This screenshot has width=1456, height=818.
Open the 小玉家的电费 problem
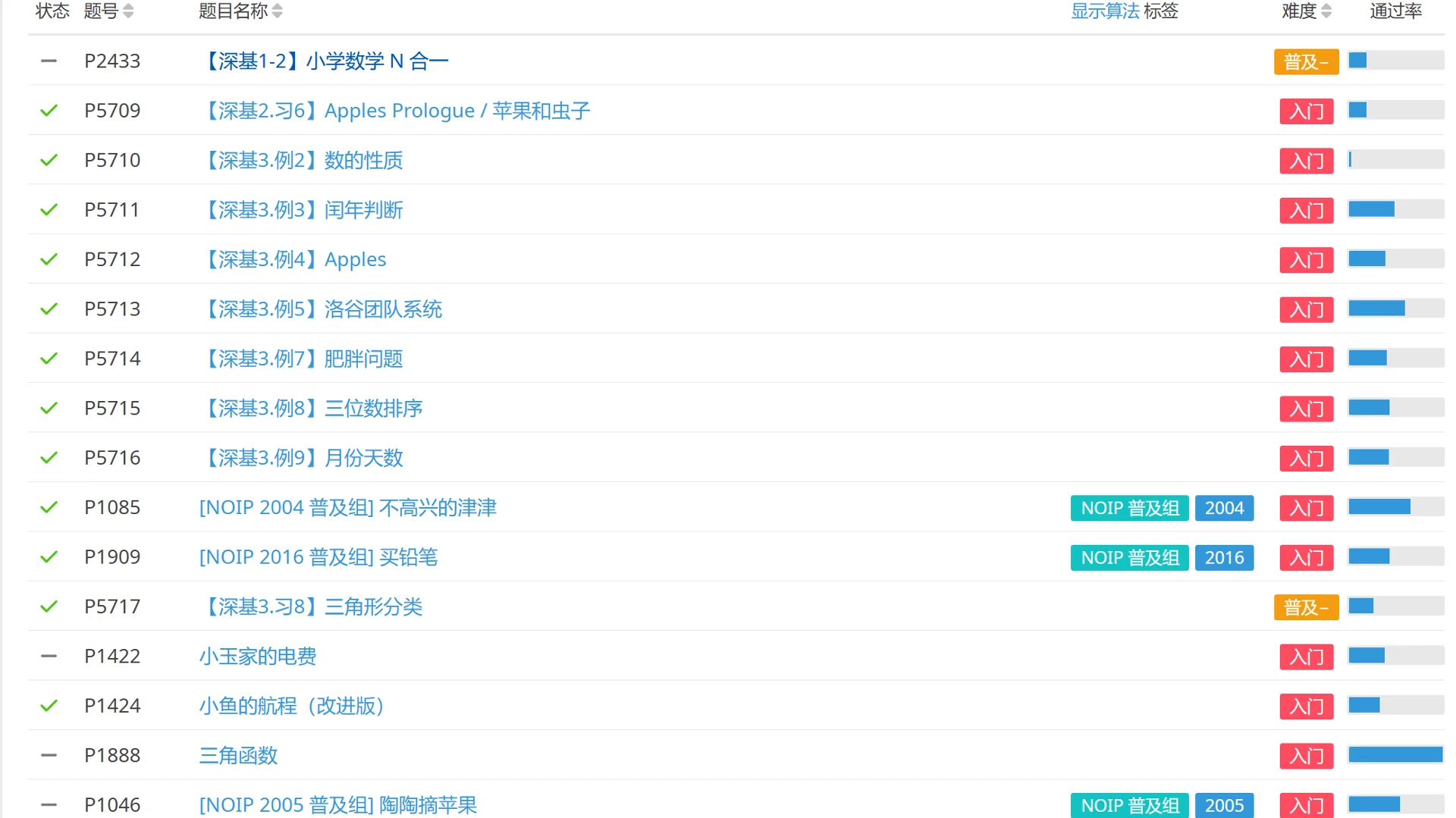258,657
